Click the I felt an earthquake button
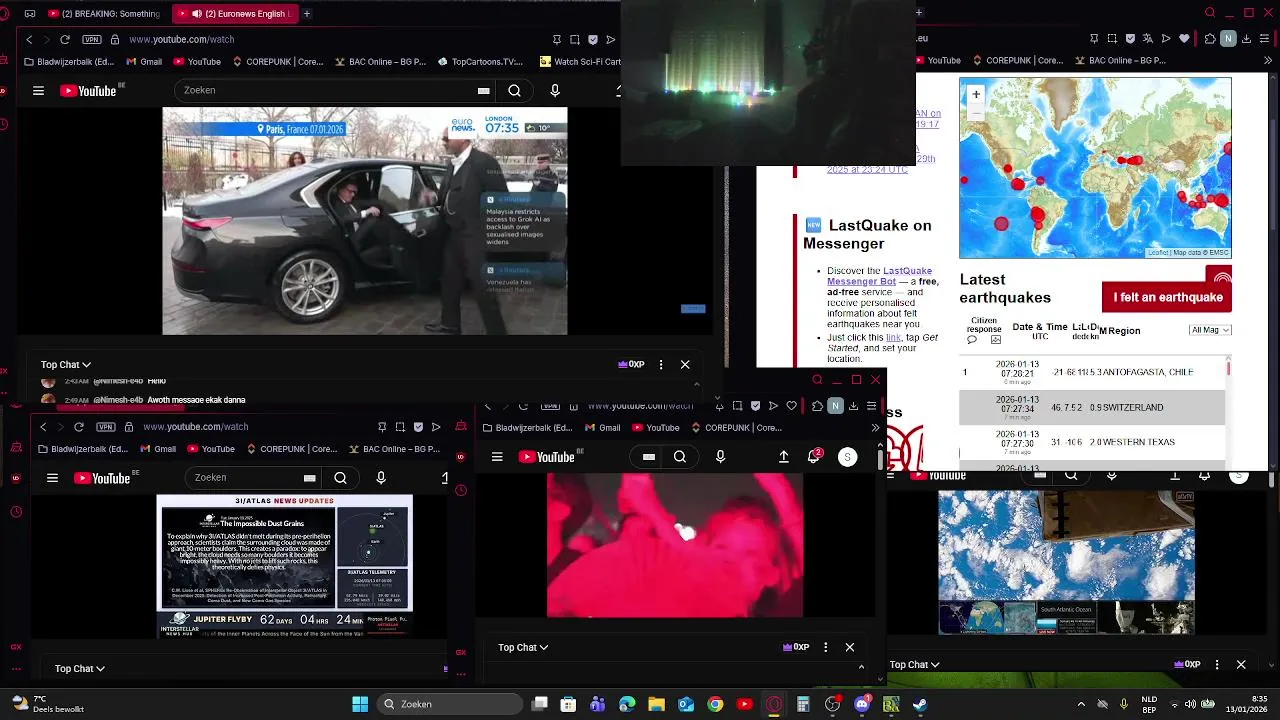This screenshot has height=720, width=1280. point(1167,297)
